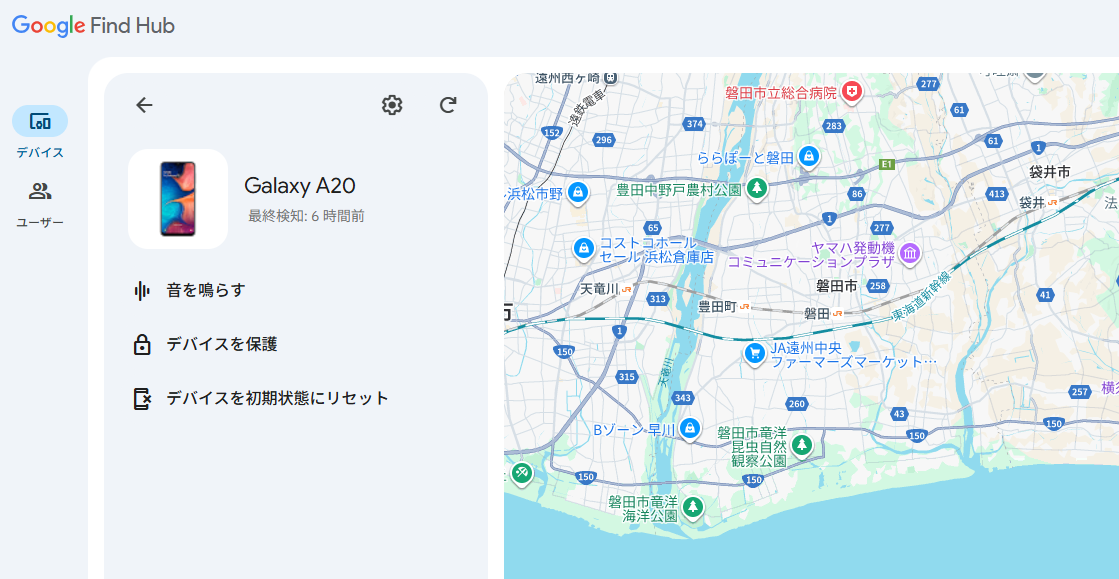This screenshot has height=579, width=1119.
Task: Choose デバイスを初期状態にリセット option
Action: tap(276, 398)
